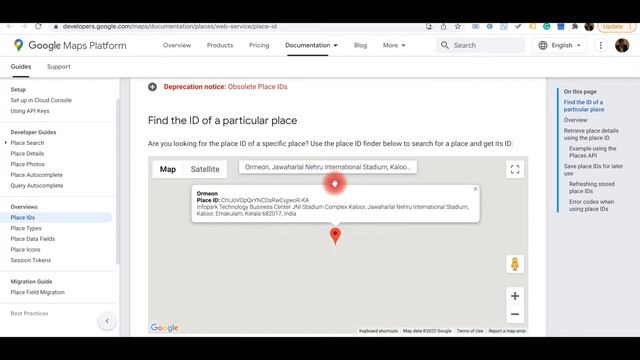640x360 pixels.
Task: Jump to Retrieve place details section
Action: pyautogui.click(x=591, y=134)
